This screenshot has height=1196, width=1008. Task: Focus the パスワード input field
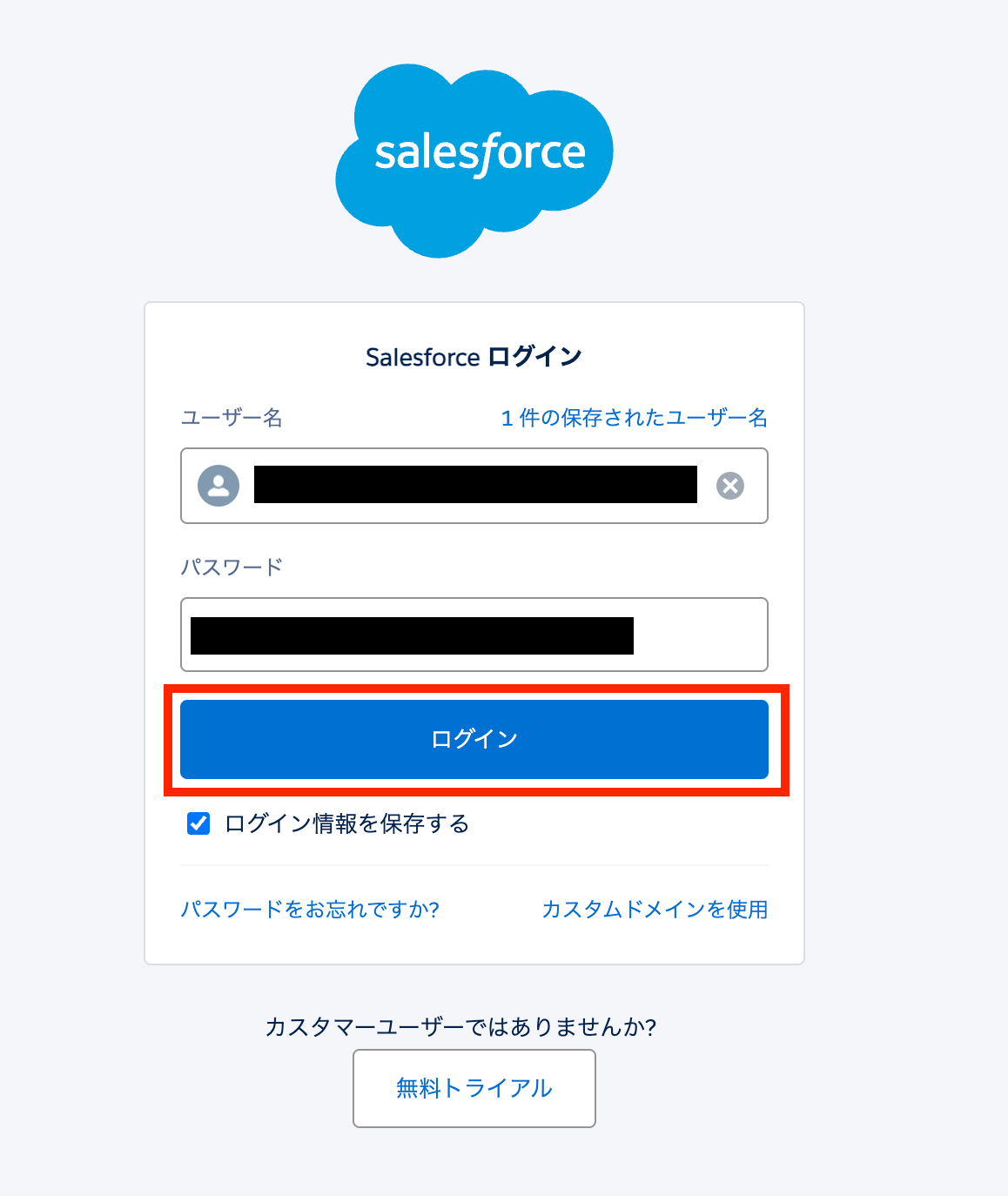pyautogui.click(x=474, y=635)
